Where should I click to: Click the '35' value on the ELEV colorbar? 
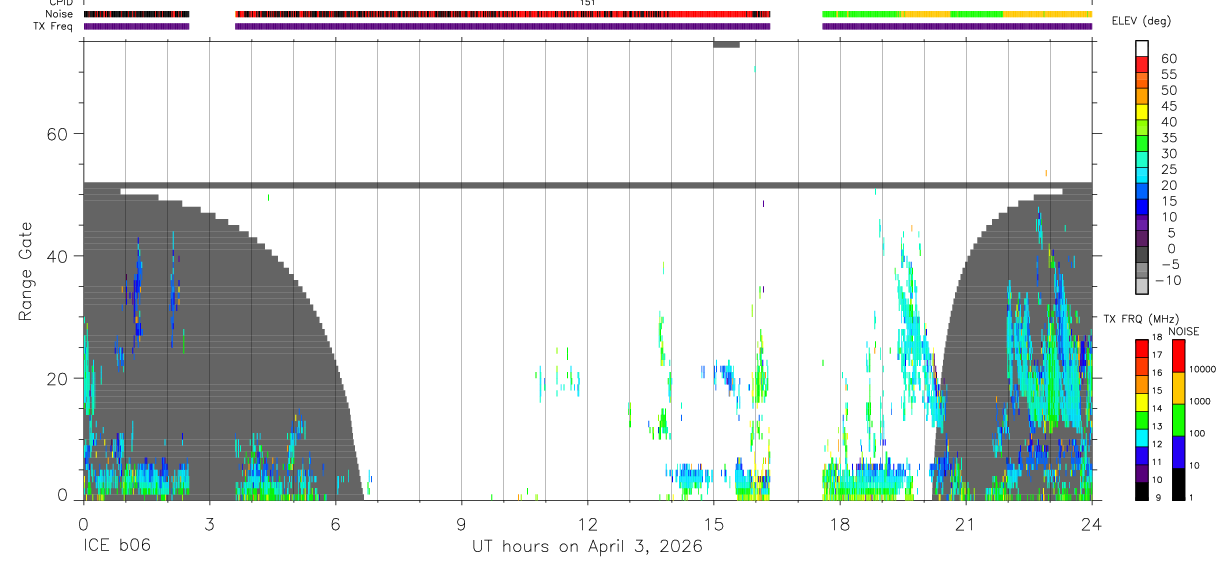click(x=1168, y=138)
